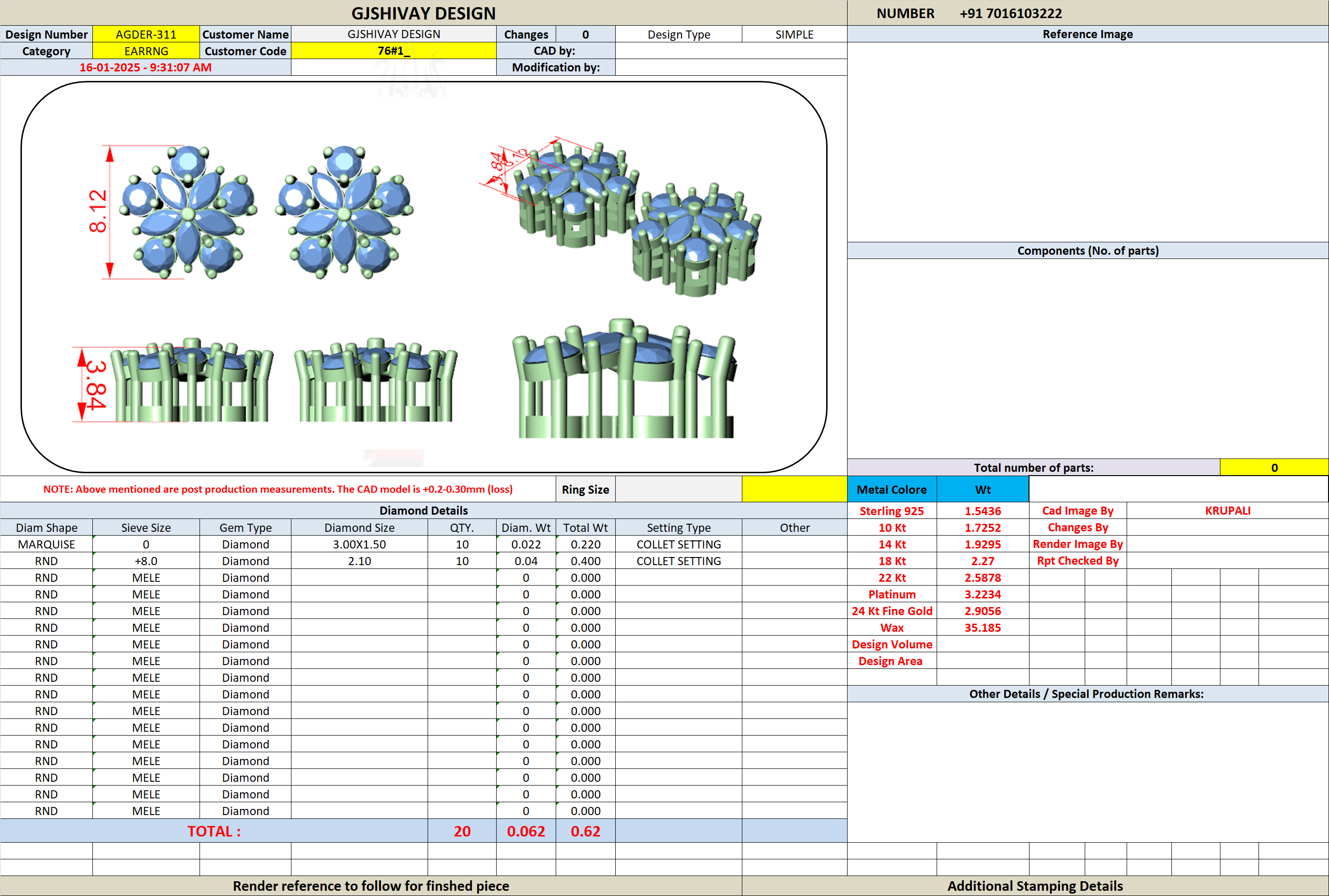Select the perspective render of both earrings
The width and height of the screenshot is (1329, 896).
pyautogui.click(x=620, y=217)
